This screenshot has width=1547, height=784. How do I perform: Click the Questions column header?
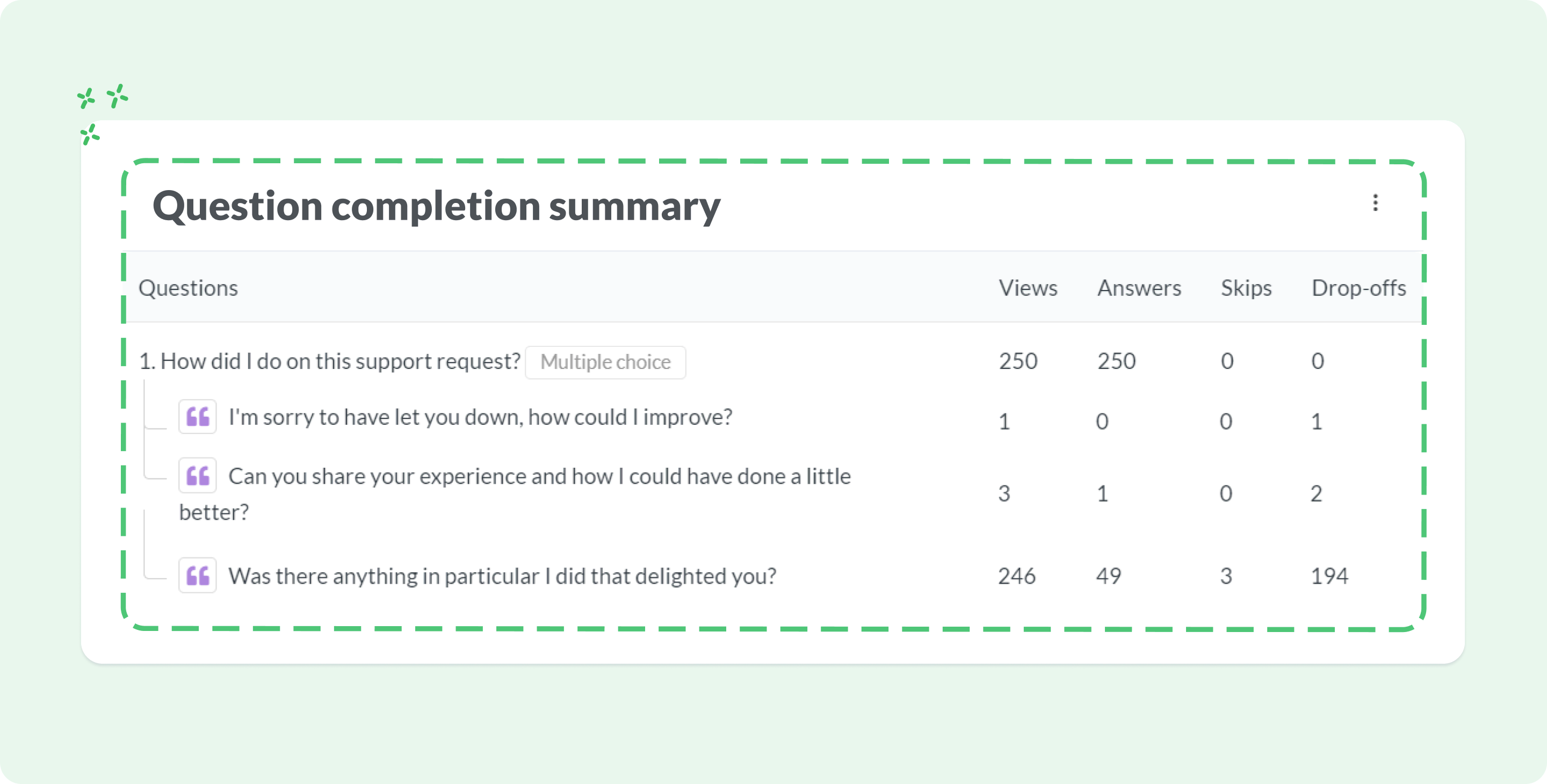(x=188, y=288)
